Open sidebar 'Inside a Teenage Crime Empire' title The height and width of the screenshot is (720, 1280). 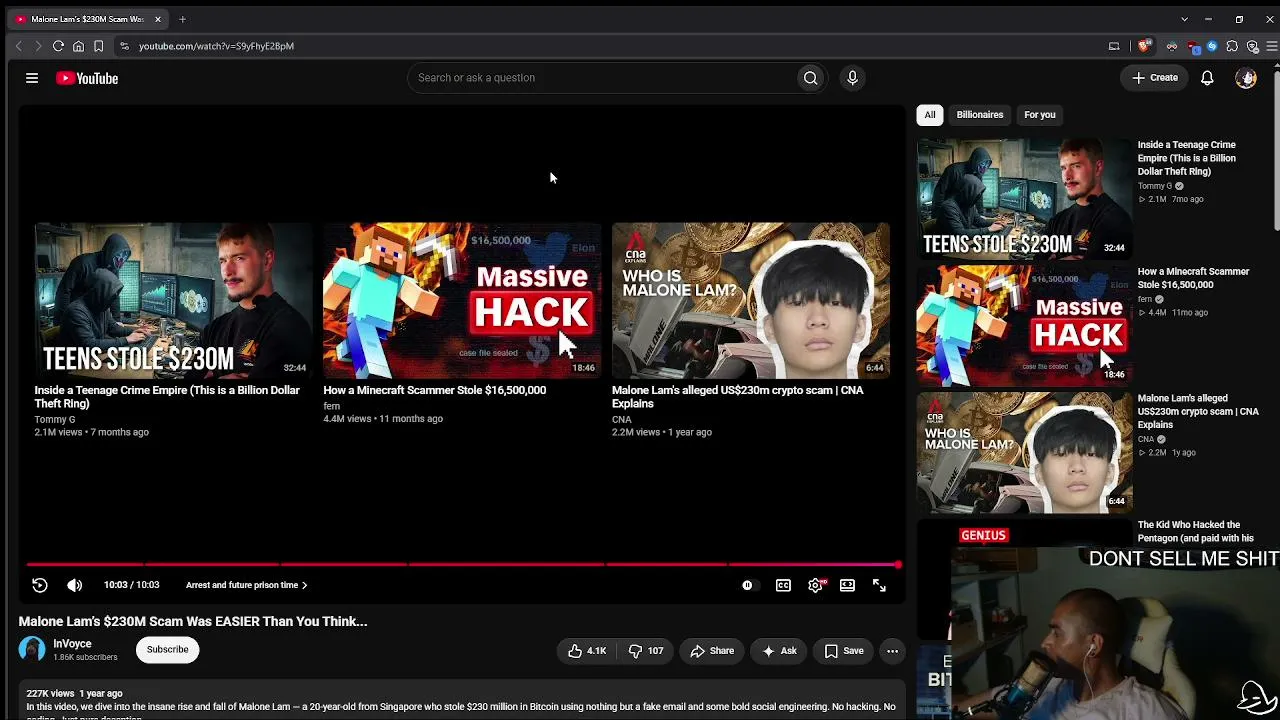[1187, 158]
